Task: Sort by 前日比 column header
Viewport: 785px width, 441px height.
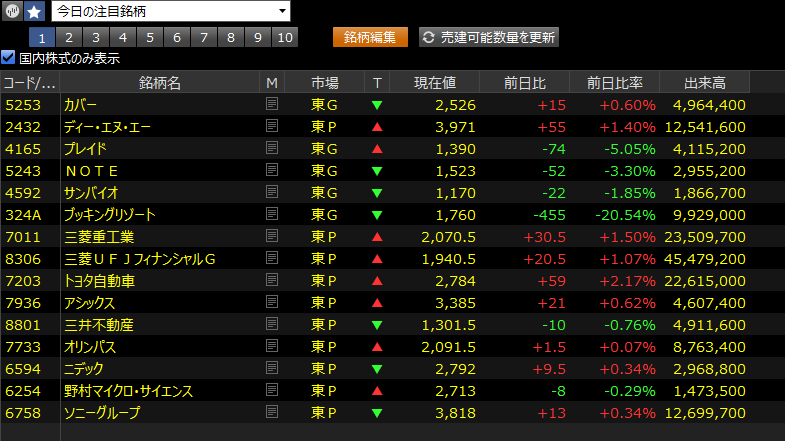Action: [x=525, y=83]
